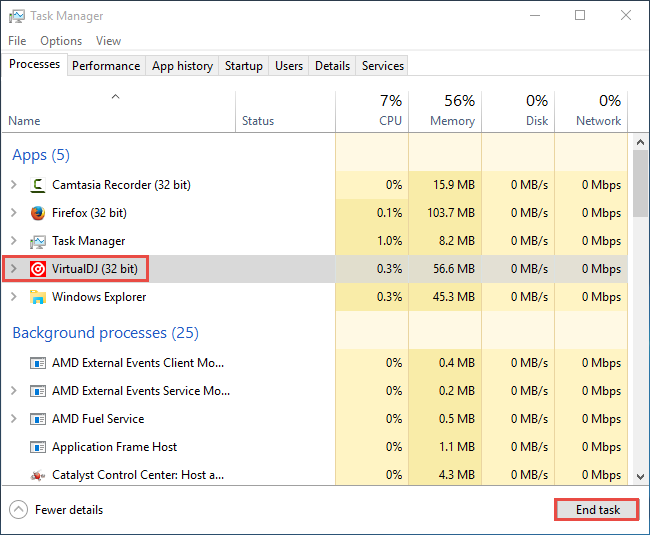This screenshot has width=650, height=535.
Task: Click VirtualDJ memory value 56.6 MB
Action: [x=454, y=269]
